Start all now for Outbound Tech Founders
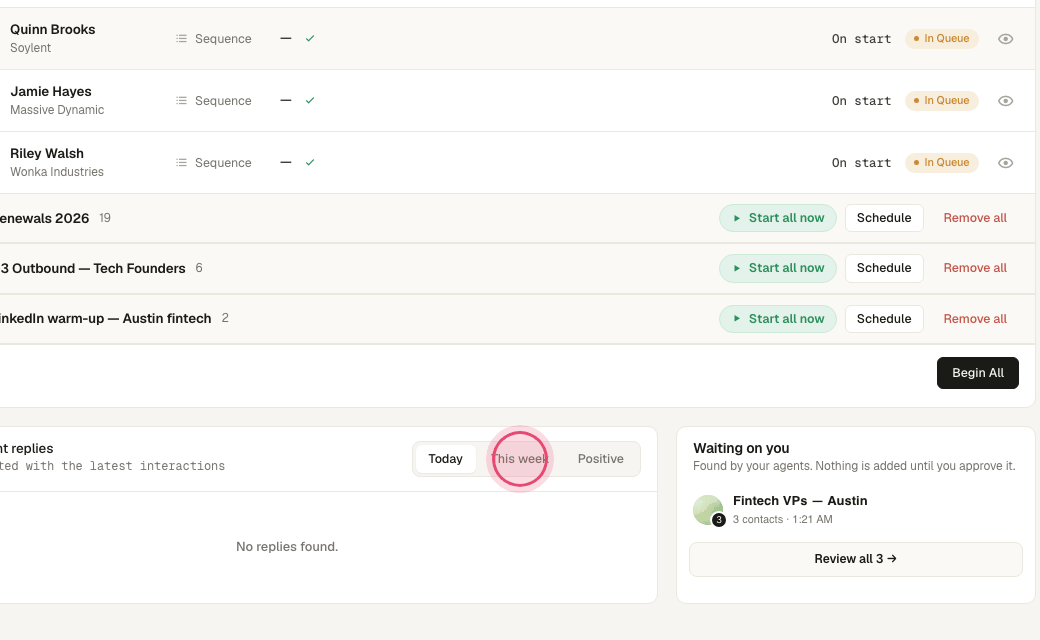Image resolution: width=1040 pixels, height=640 pixels. pyautogui.click(x=777, y=269)
